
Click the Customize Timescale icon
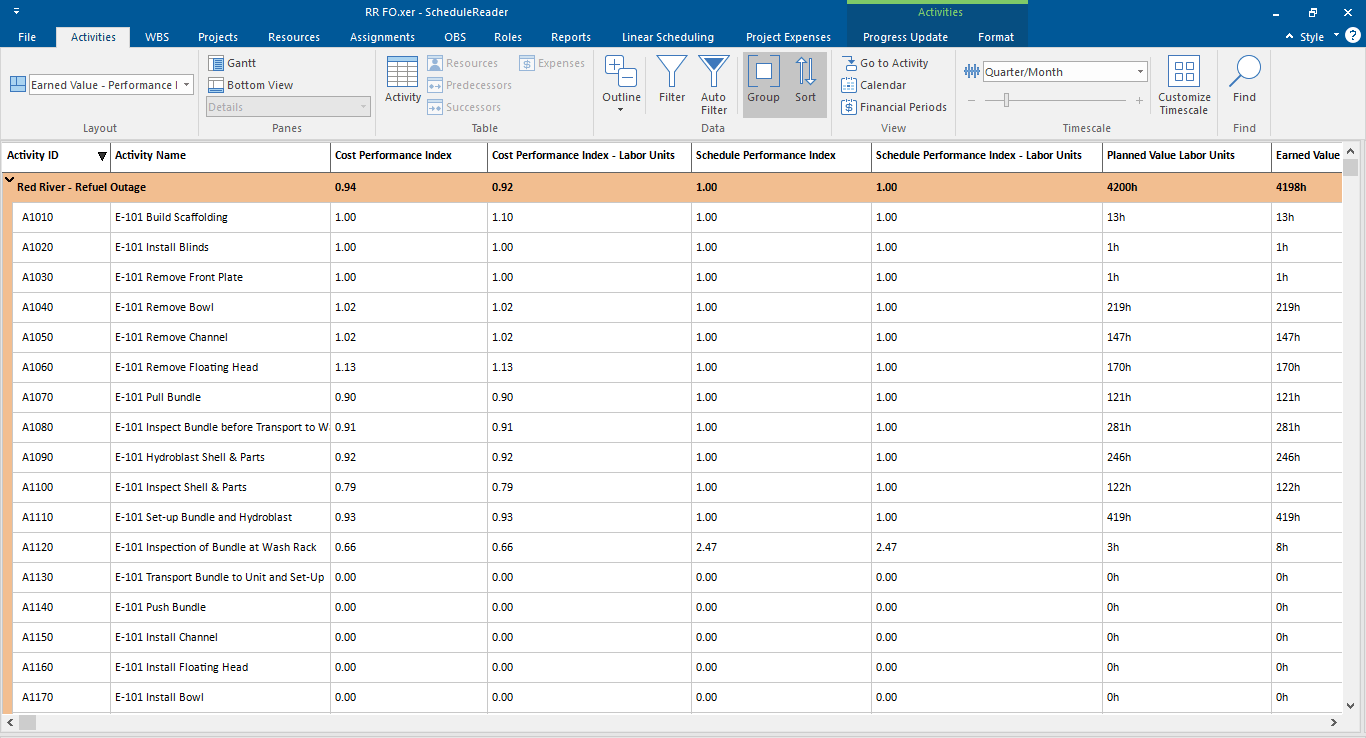[1184, 72]
